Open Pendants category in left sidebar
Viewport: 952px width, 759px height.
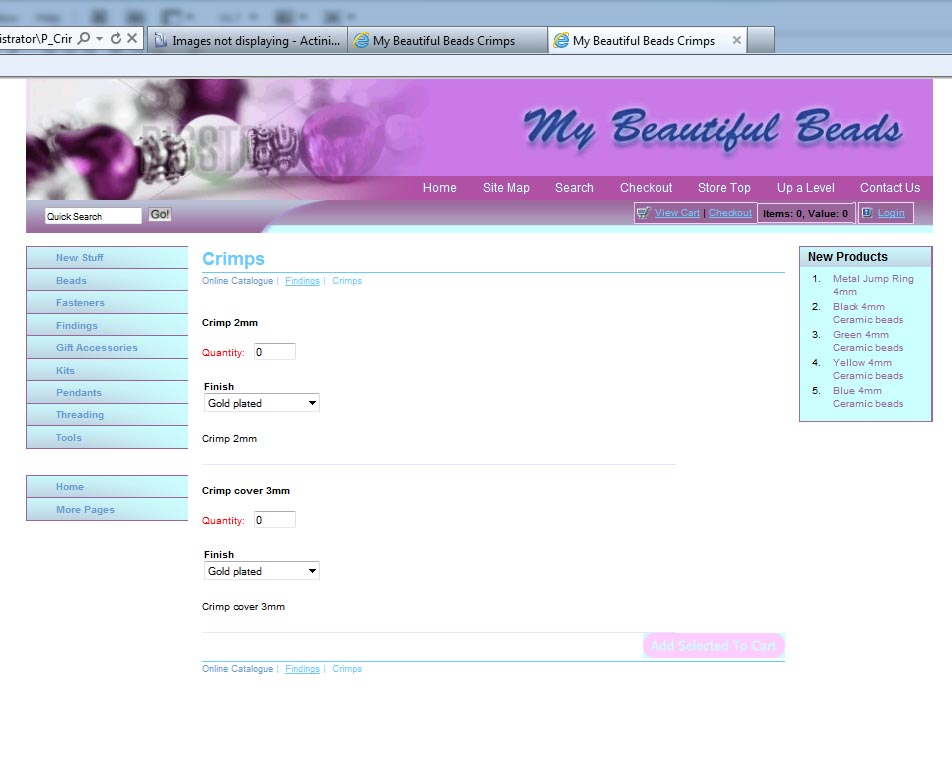click(79, 393)
